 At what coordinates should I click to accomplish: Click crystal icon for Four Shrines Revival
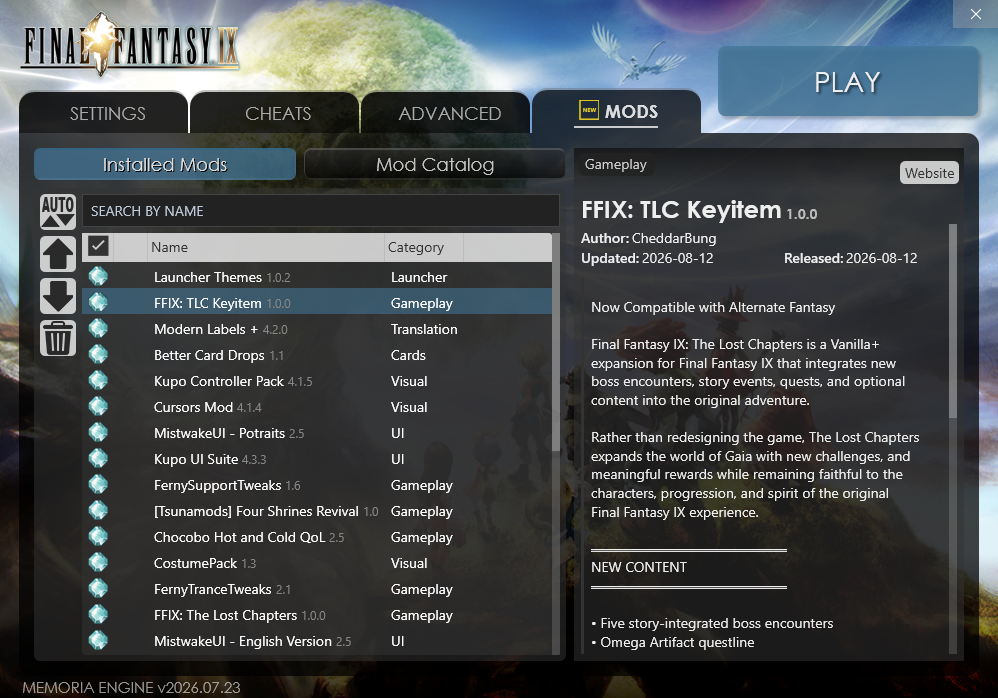pyautogui.click(x=98, y=512)
